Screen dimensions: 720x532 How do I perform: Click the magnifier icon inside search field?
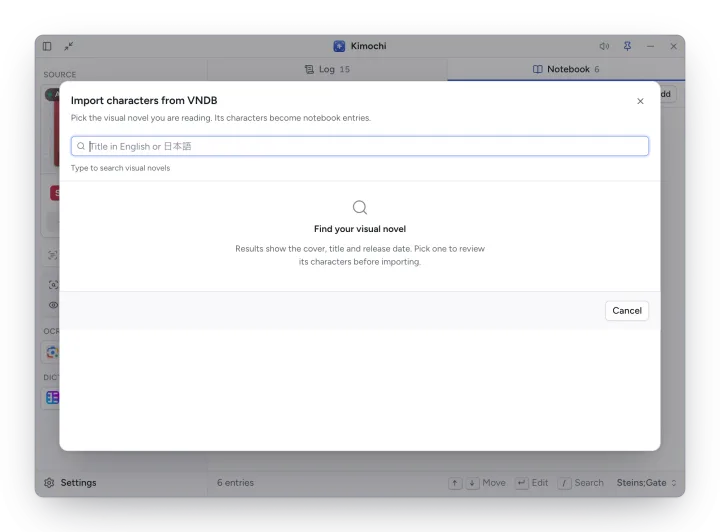(x=81, y=146)
